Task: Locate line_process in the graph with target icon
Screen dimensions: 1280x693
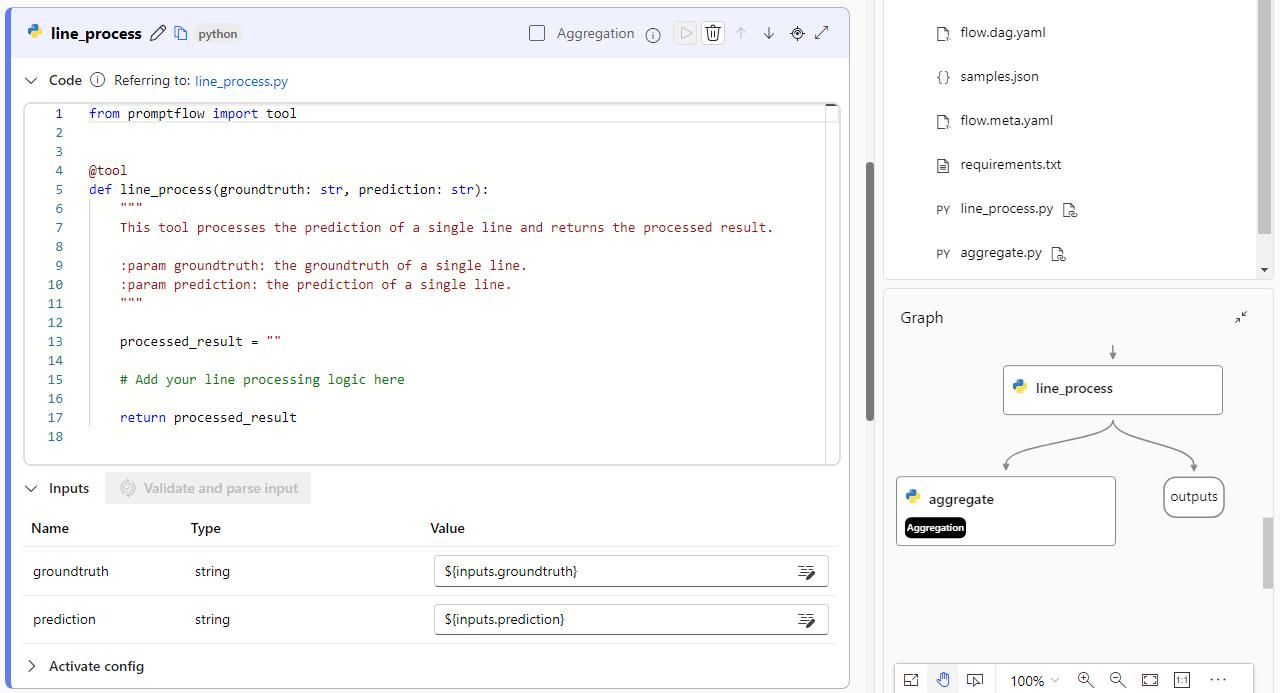Action: 797,33
